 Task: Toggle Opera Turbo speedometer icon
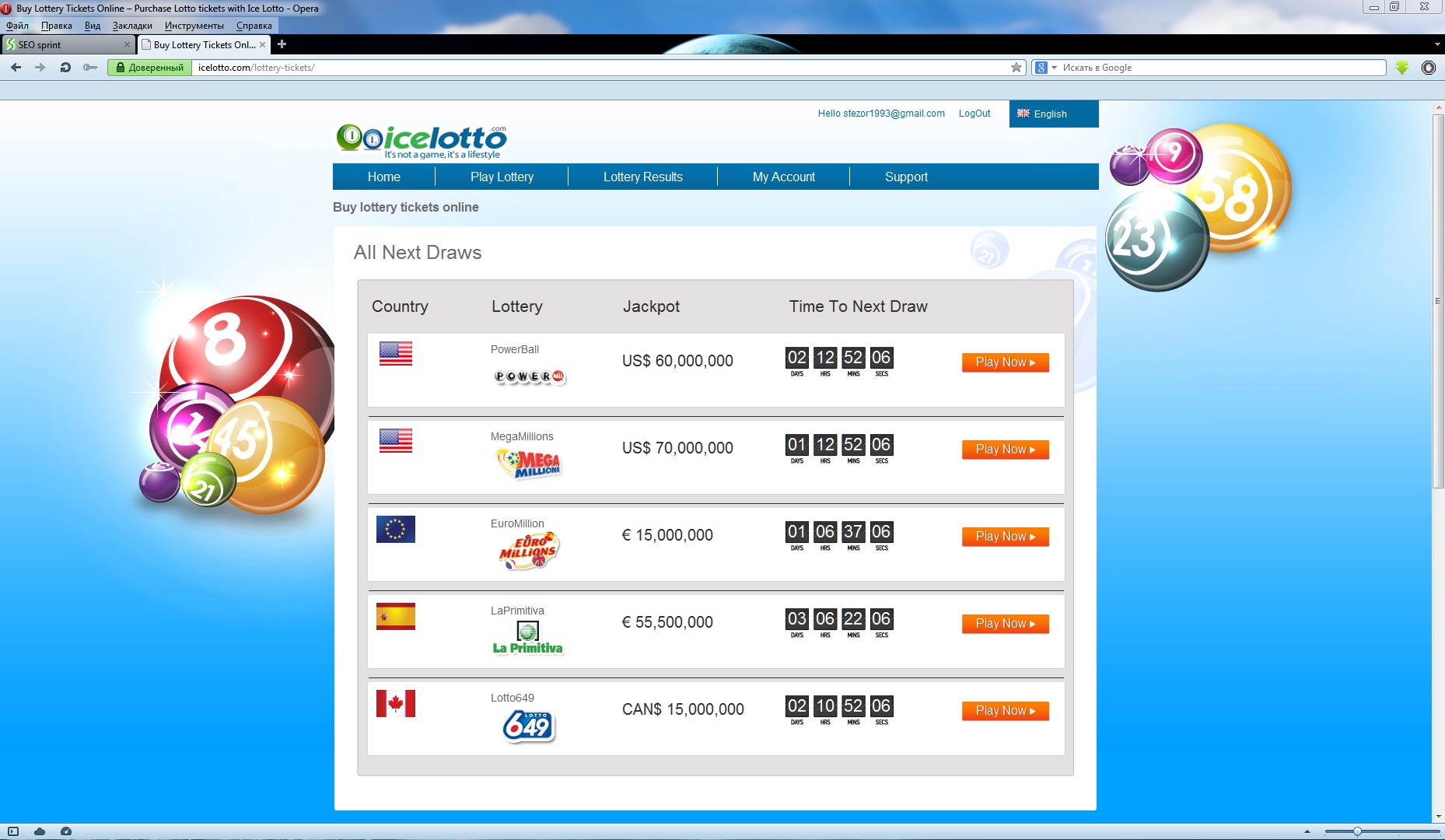coord(66,831)
